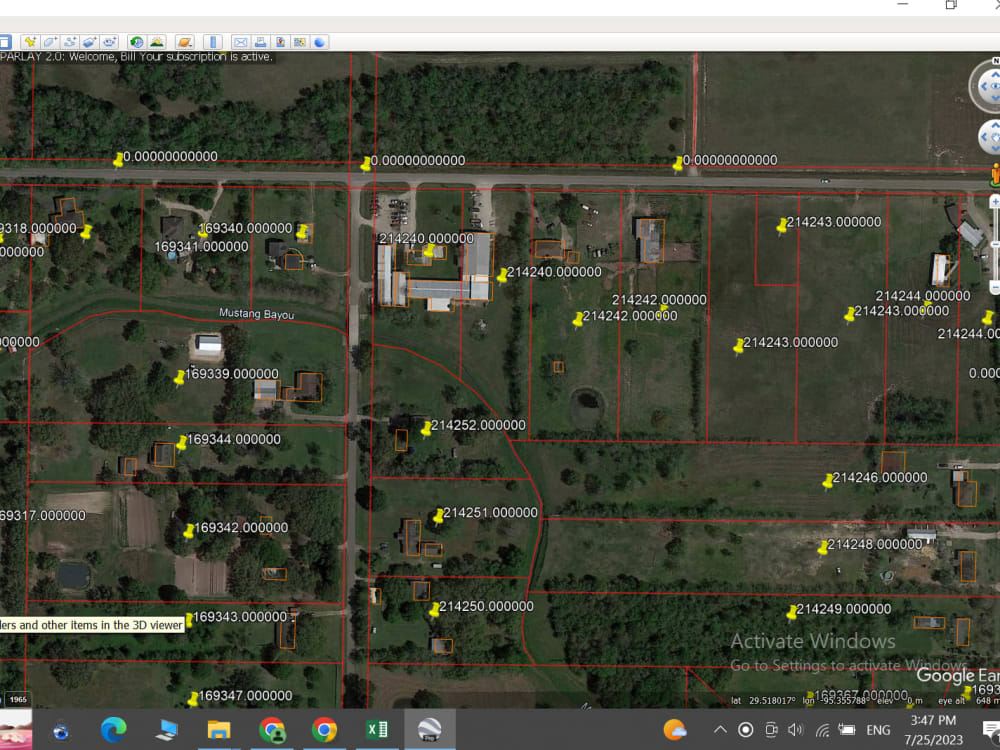Open the planet selector dropdown

click(x=183, y=42)
